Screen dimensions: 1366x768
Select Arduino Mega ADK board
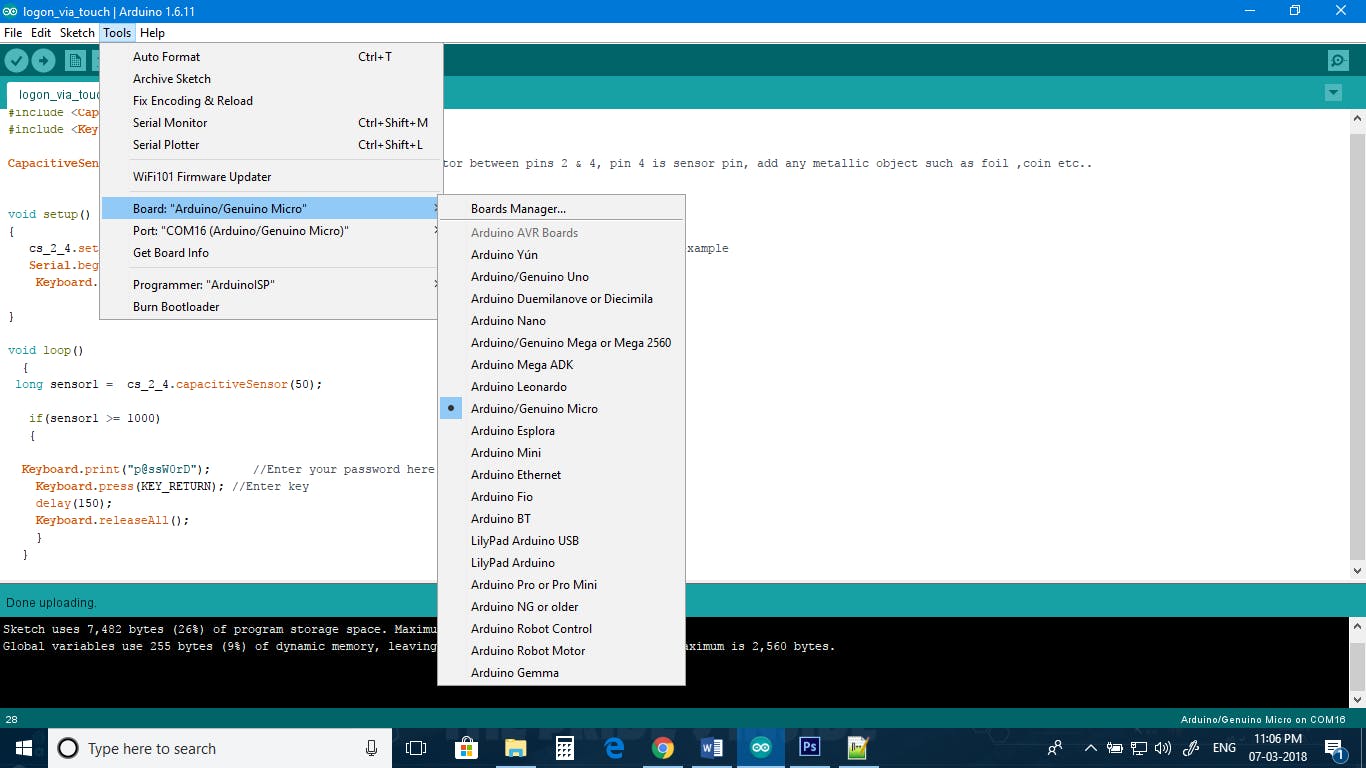pos(561,365)
